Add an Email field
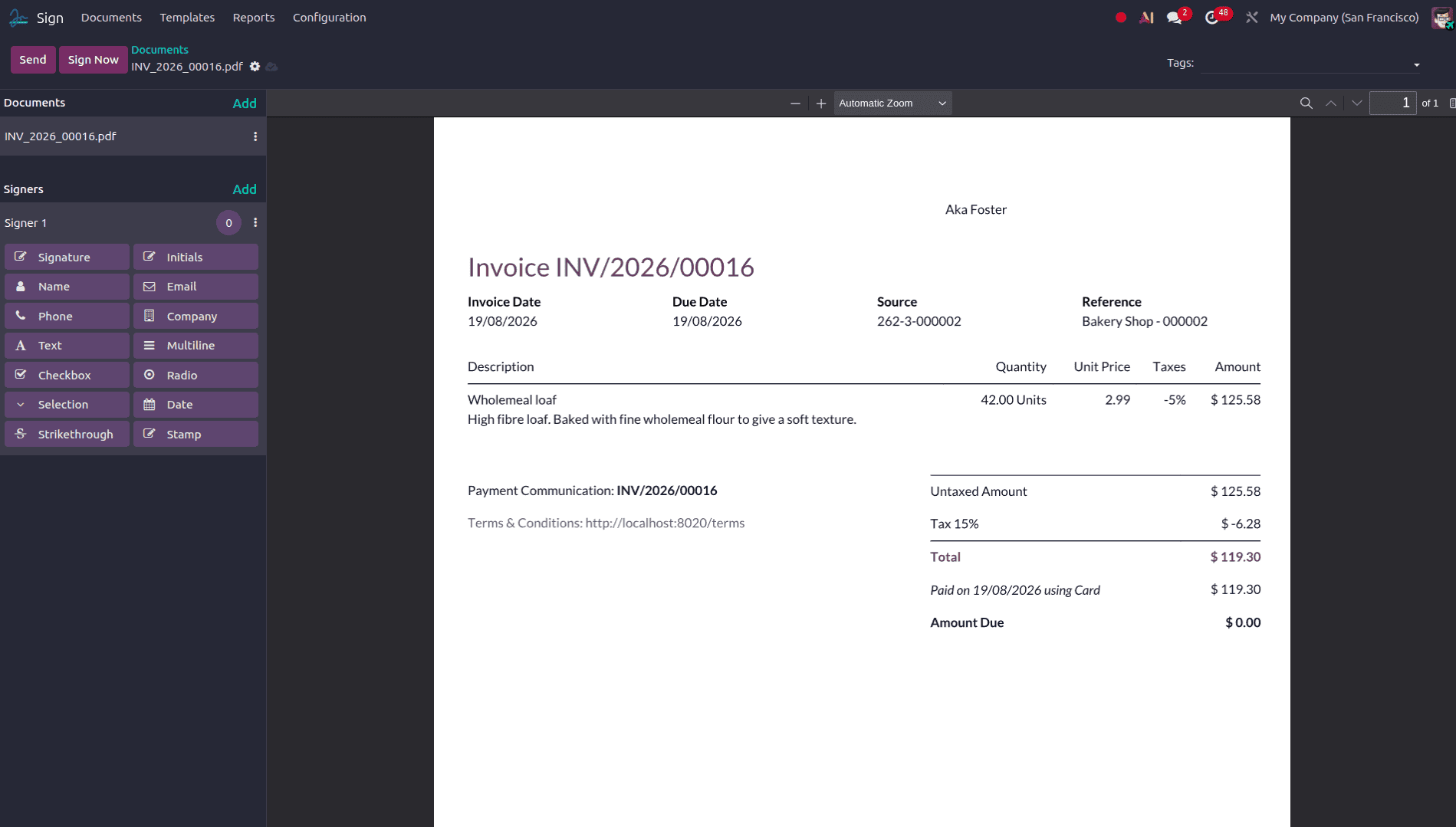The image size is (1456, 827). point(196,287)
